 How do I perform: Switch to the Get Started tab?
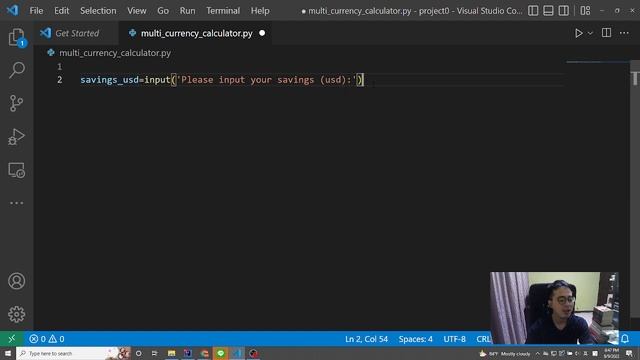76,33
